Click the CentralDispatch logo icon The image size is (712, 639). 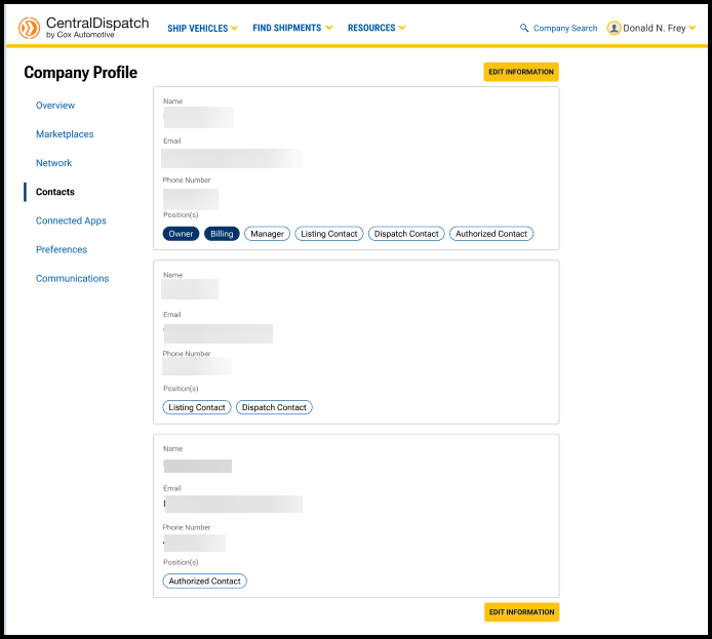click(x=29, y=28)
